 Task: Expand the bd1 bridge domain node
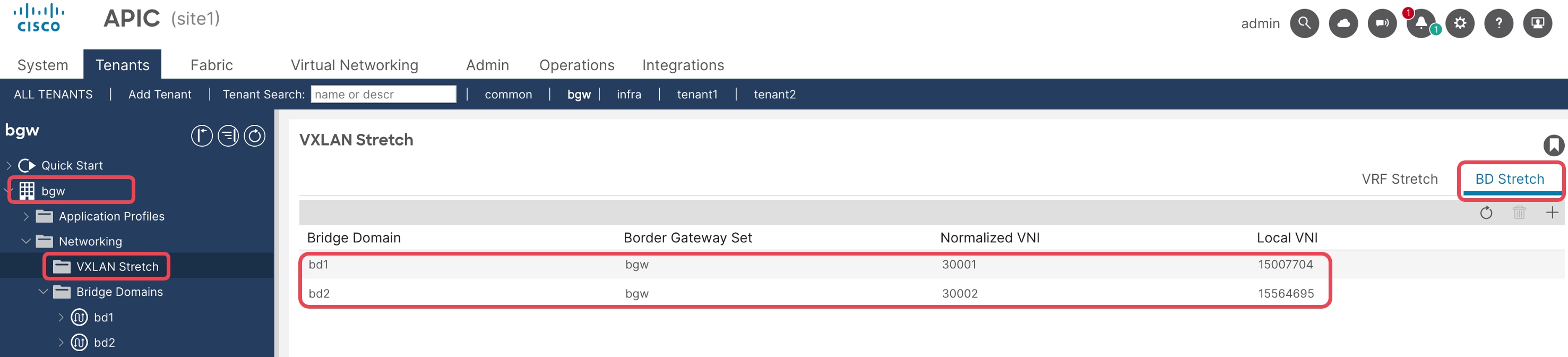click(61, 317)
